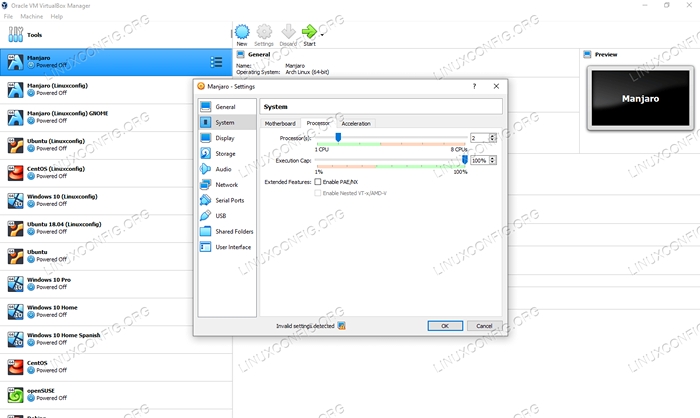Viewport: 700px width, 418px height.
Task: Click the Preview panel header
Action: click(x=600, y=54)
